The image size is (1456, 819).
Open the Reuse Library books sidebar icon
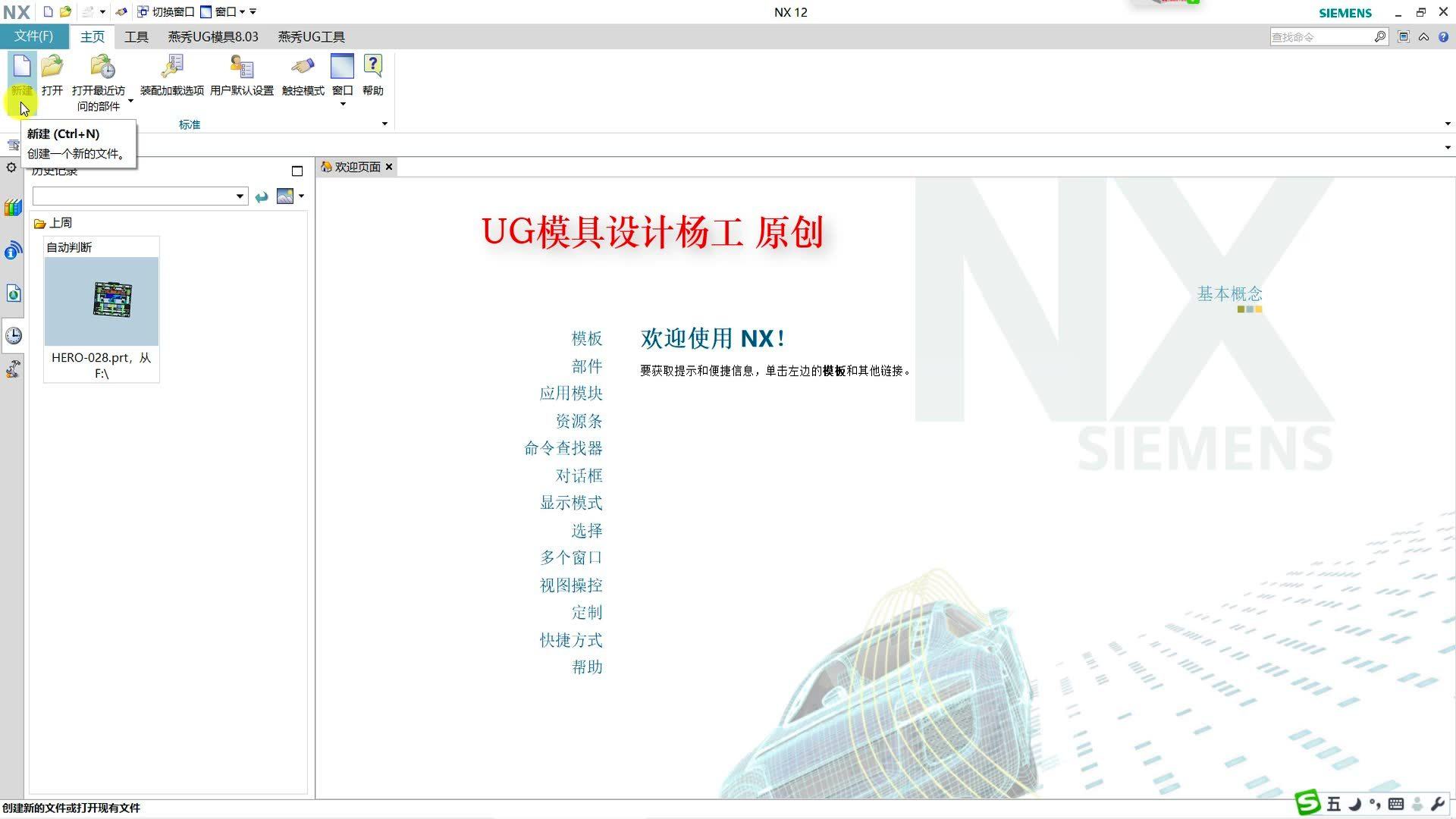[13, 208]
